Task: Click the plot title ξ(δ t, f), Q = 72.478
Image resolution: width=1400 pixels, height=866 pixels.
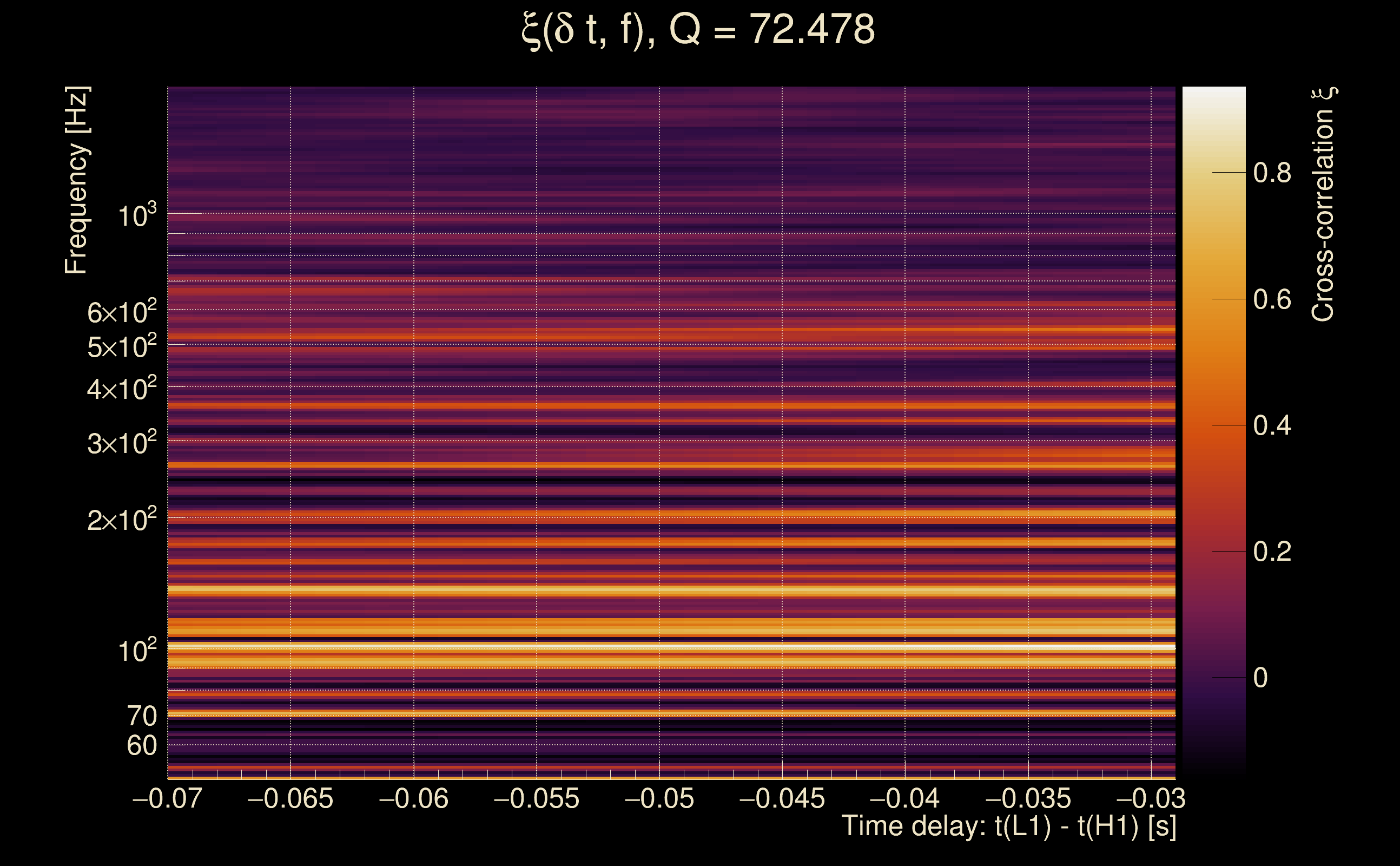Action: point(698,30)
